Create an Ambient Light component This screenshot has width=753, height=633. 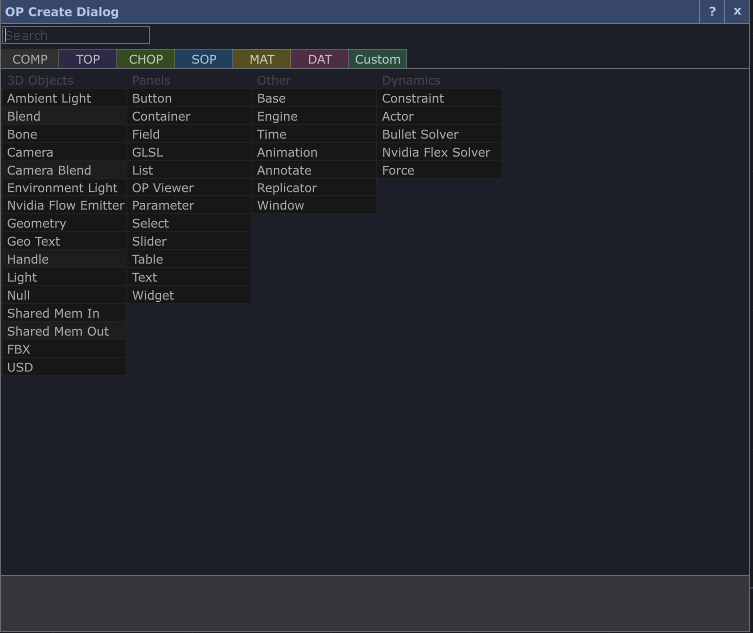tap(49, 99)
